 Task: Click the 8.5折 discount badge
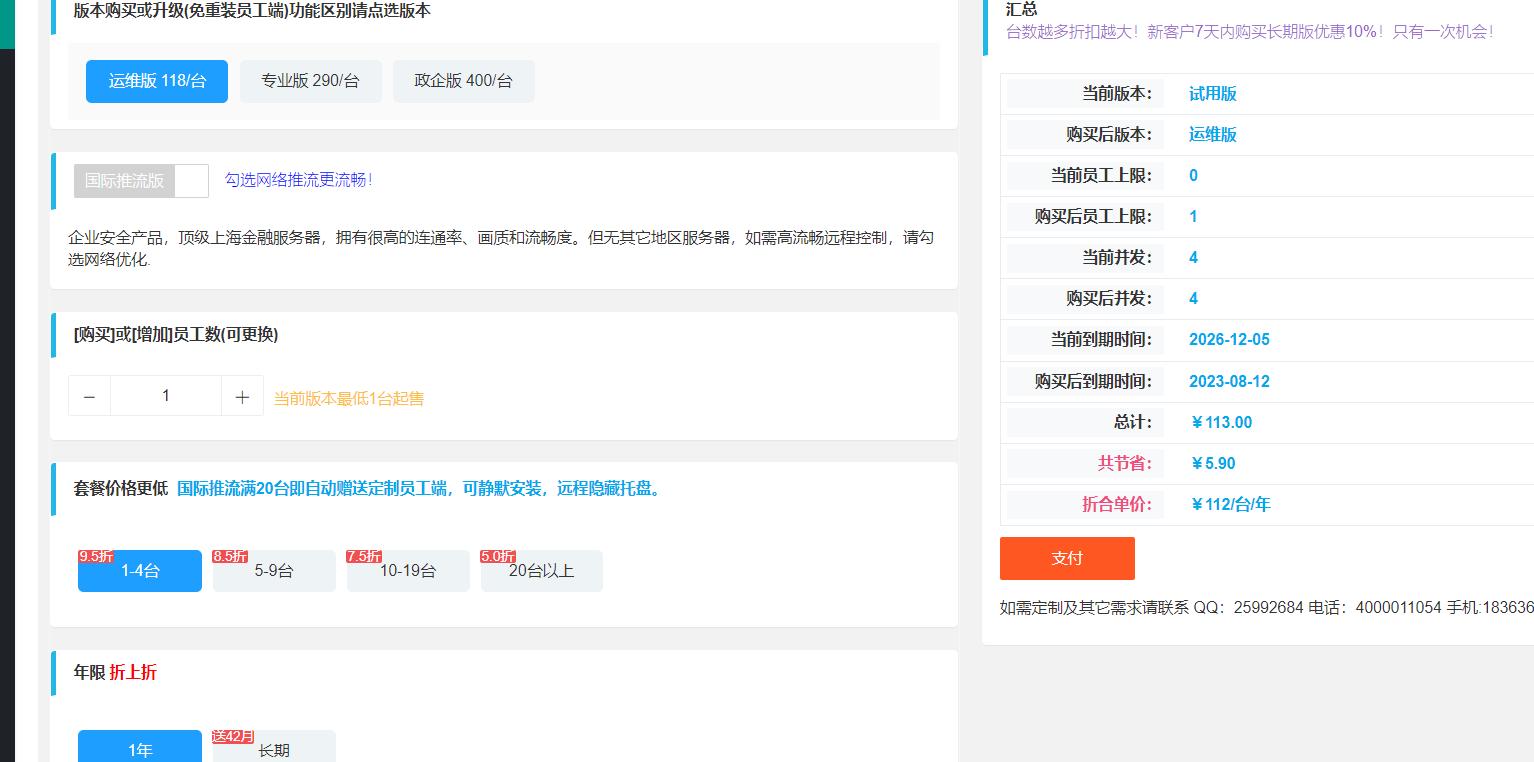[x=230, y=556]
